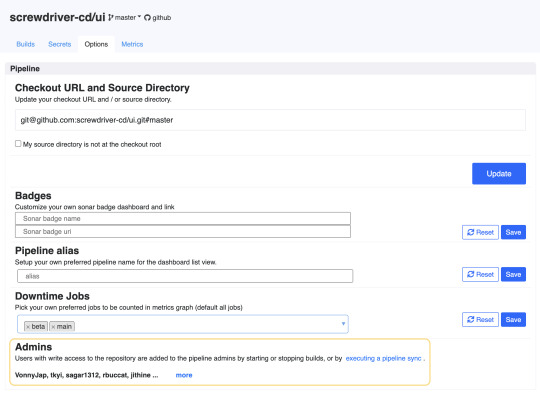Screen dimensions: 540x394
Task: Show more admins via more link
Action: [184, 375]
